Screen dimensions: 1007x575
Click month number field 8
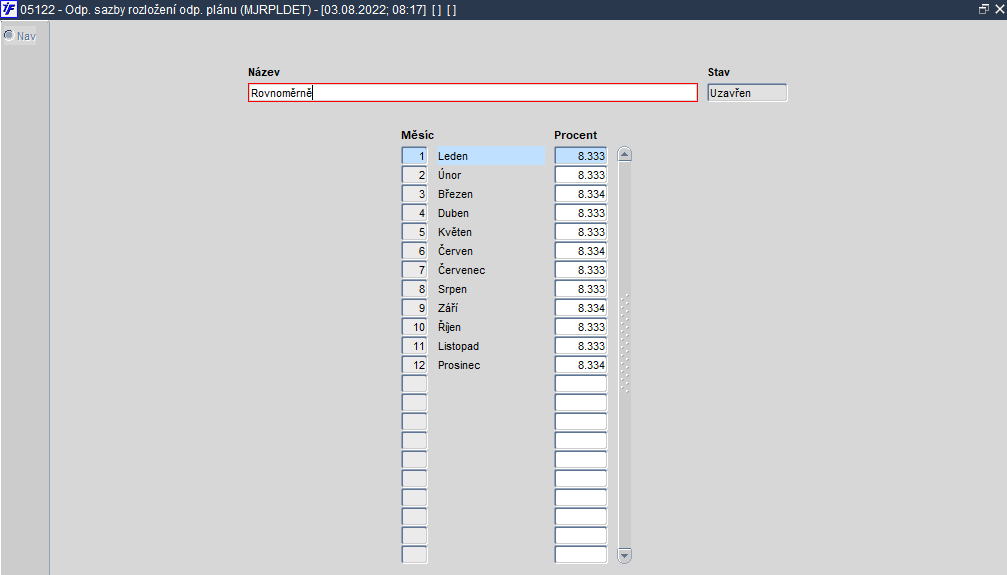pos(414,289)
